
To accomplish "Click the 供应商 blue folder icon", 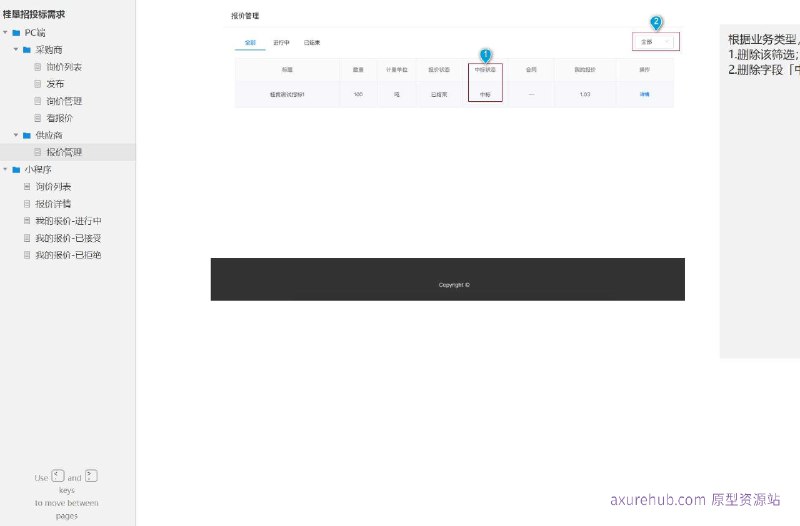I will 27,135.
